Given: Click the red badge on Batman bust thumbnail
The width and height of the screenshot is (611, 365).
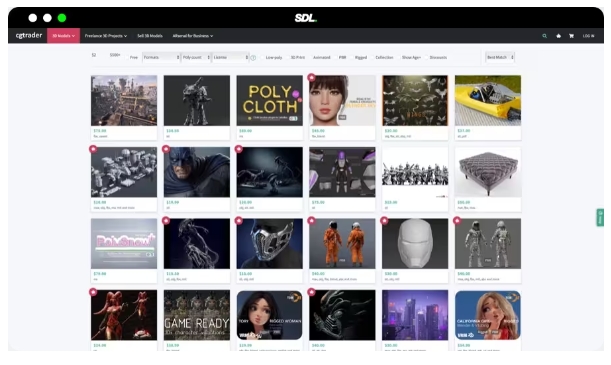Looking at the screenshot, I should [166, 149].
